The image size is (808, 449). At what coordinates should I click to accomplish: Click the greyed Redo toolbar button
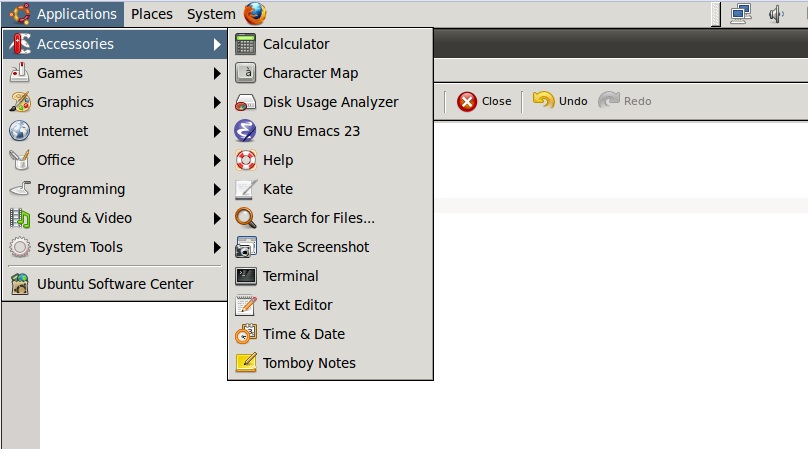625,101
